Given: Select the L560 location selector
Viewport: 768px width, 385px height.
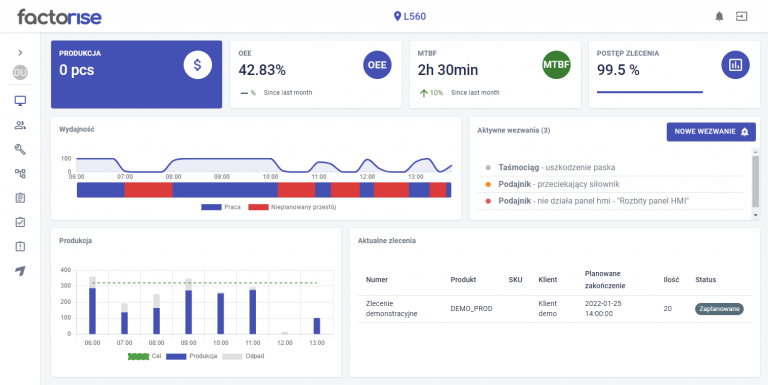Looking at the screenshot, I should tap(410, 17).
